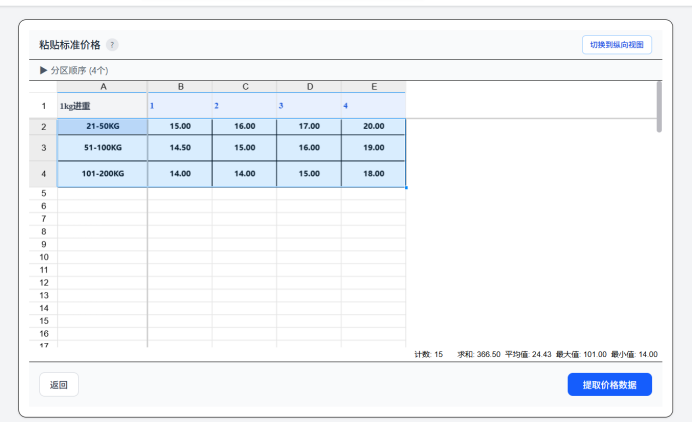
Task: Click the 返回 button
Action: [58, 385]
